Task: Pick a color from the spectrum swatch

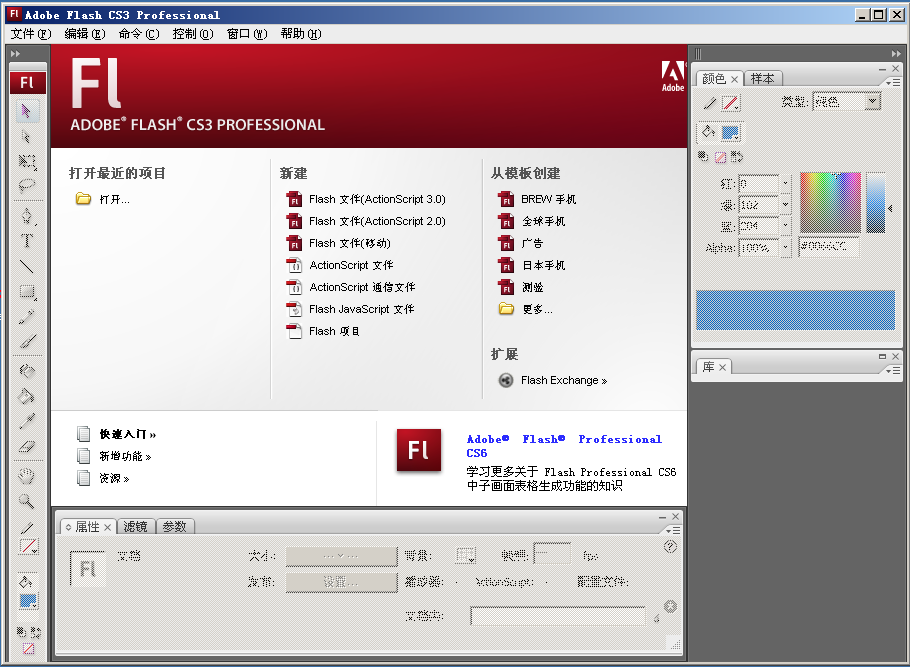Action: pyautogui.click(x=829, y=202)
